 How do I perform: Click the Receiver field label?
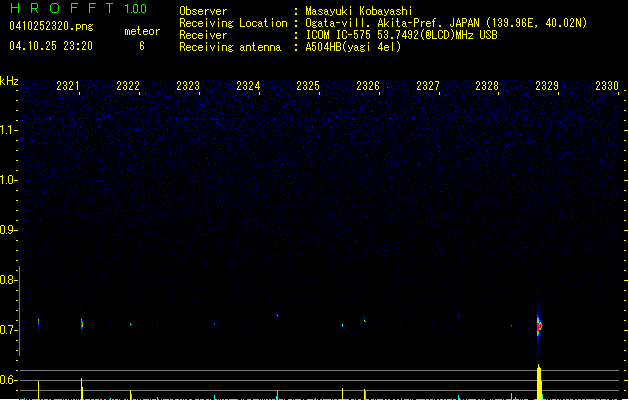click(x=203, y=35)
